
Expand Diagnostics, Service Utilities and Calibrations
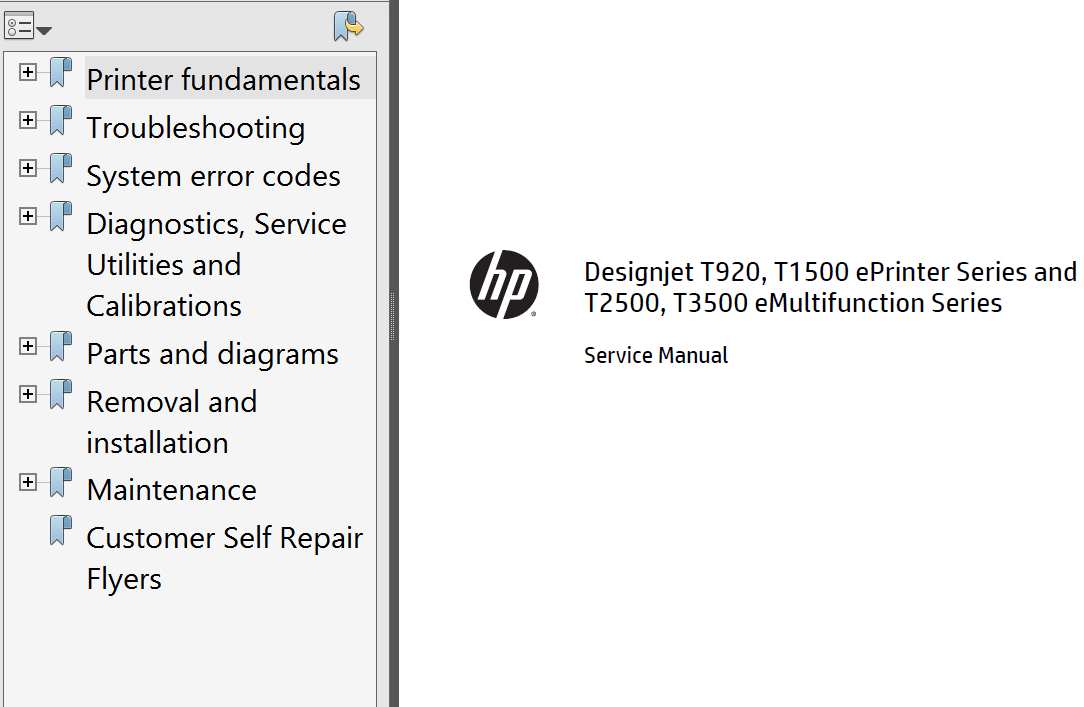click(28, 216)
